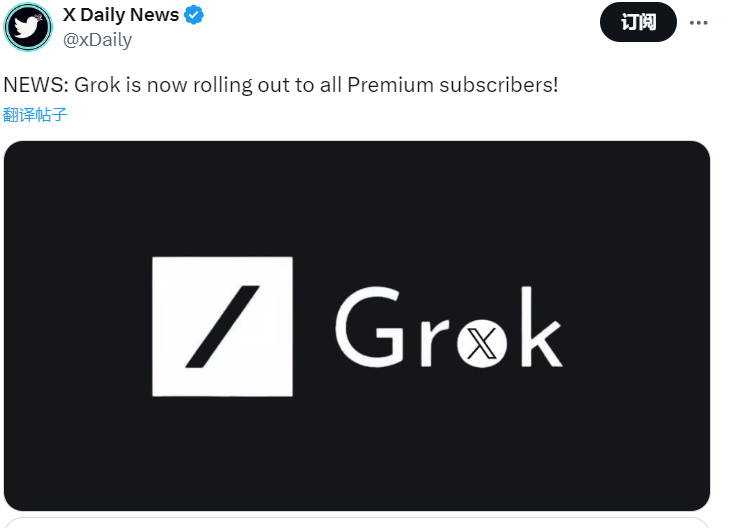The image size is (731, 528).
Task: Click the circular X logo inside Grok
Action: click(486, 345)
